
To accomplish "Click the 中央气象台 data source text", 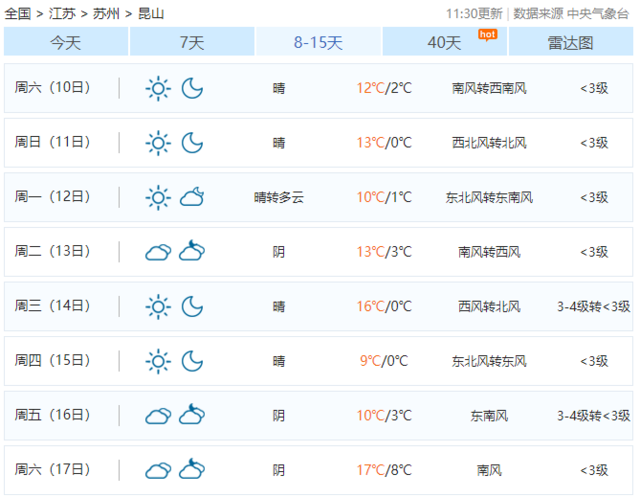I will (601, 14).
